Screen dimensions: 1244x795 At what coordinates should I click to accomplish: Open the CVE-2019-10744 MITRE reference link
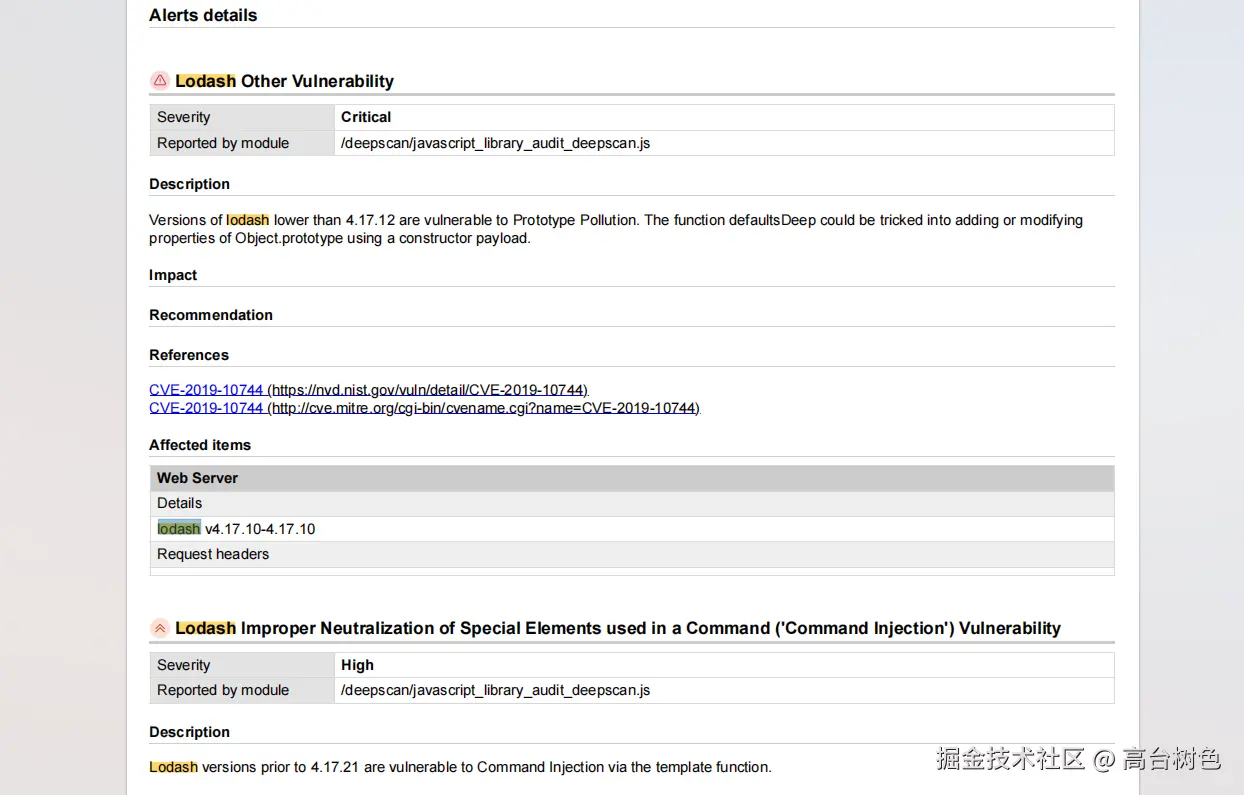click(424, 408)
